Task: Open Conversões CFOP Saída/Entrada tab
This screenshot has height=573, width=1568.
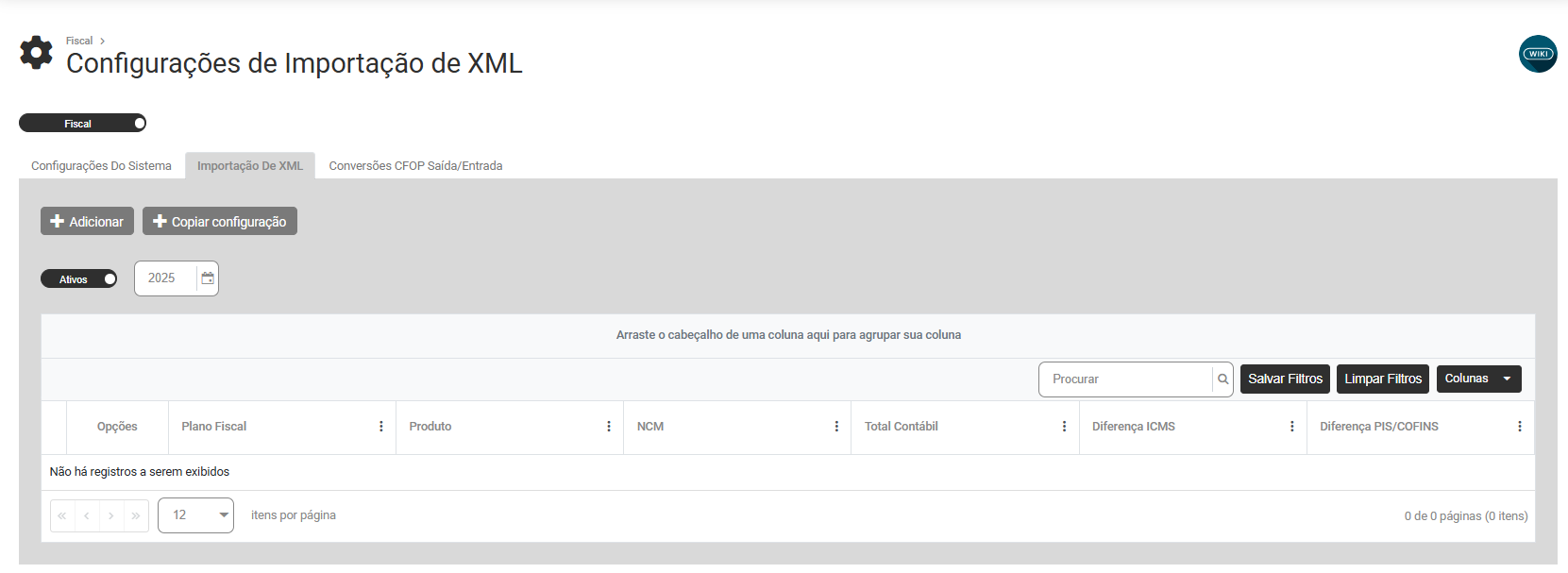Action: coord(415,166)
